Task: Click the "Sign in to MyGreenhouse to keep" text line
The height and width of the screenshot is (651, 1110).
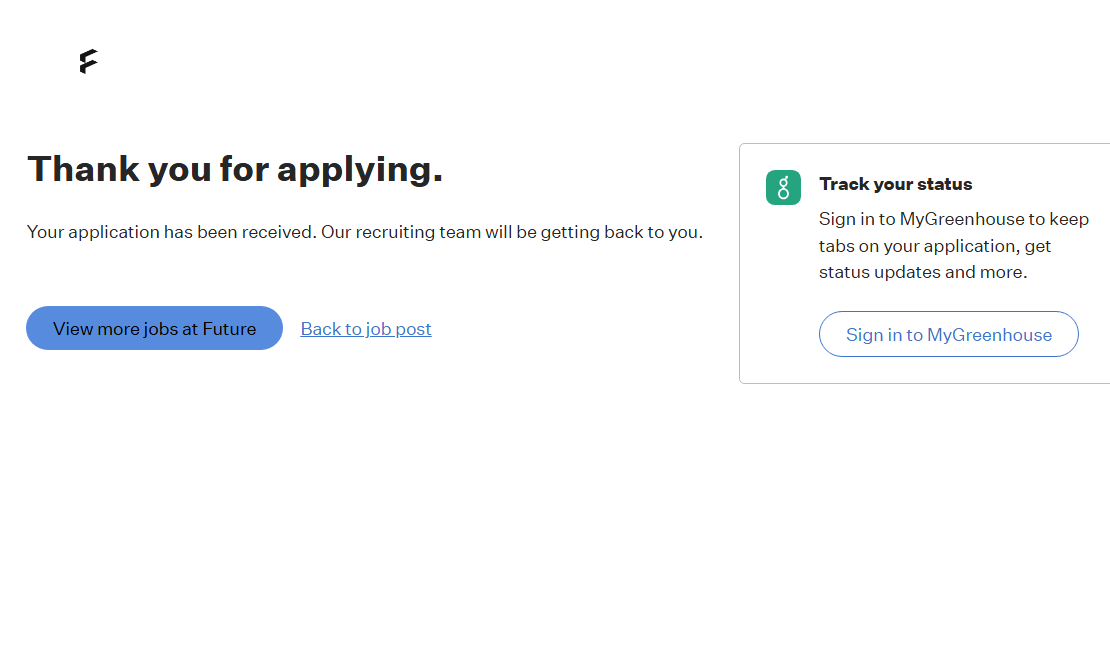Action: (x=953, y=219)
